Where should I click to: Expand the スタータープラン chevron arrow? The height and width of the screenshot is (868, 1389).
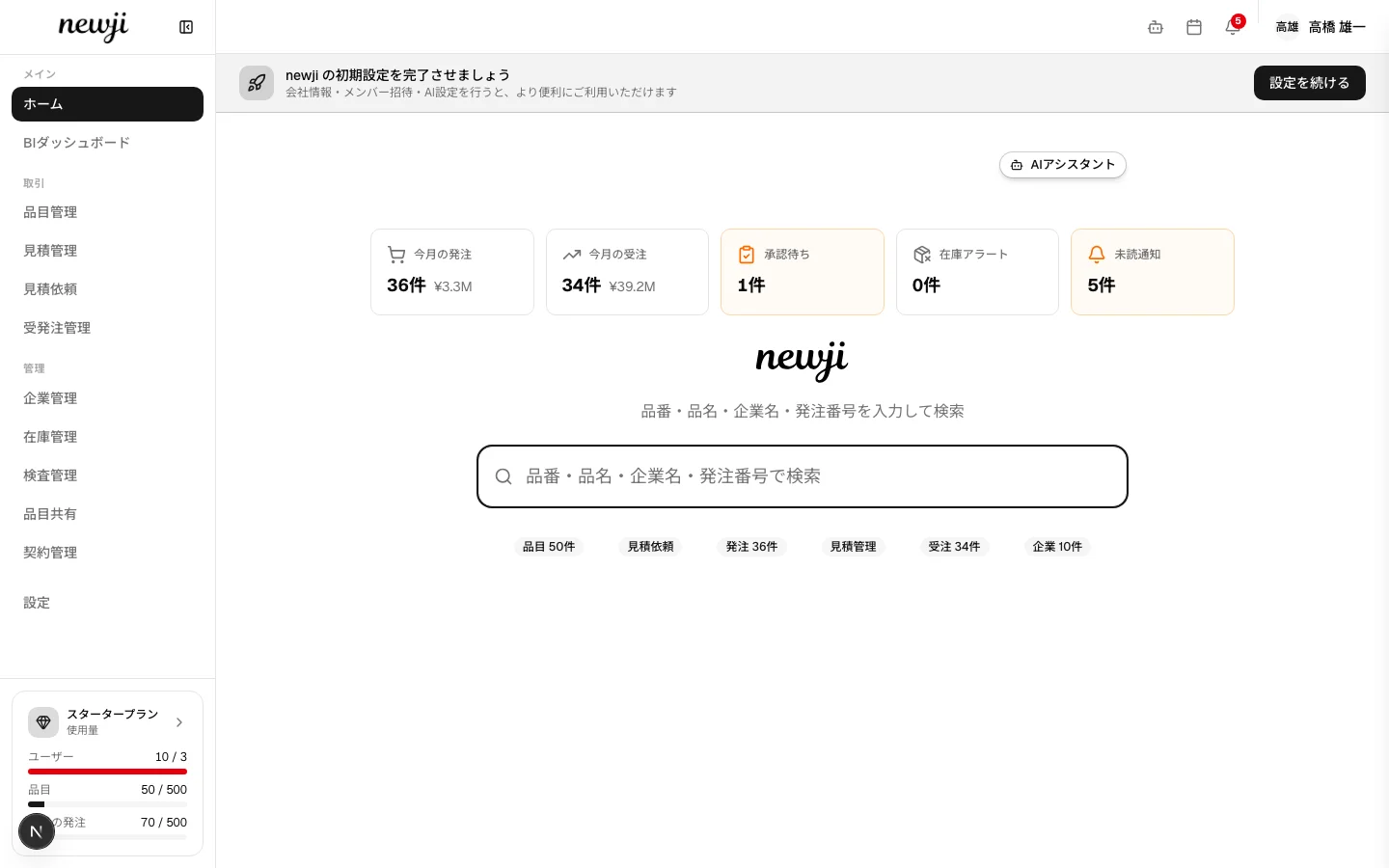tap(179, 722)
